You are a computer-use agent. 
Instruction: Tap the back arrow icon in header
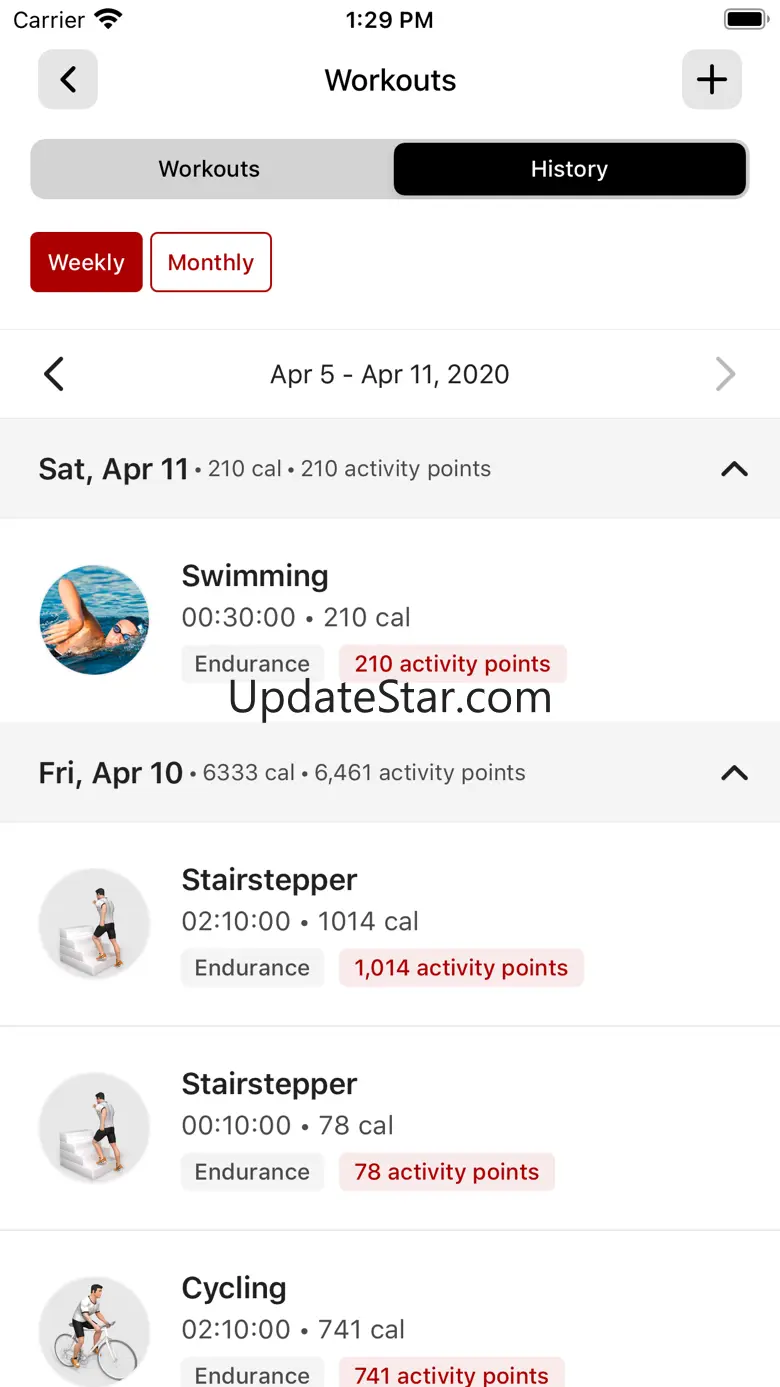68,80
